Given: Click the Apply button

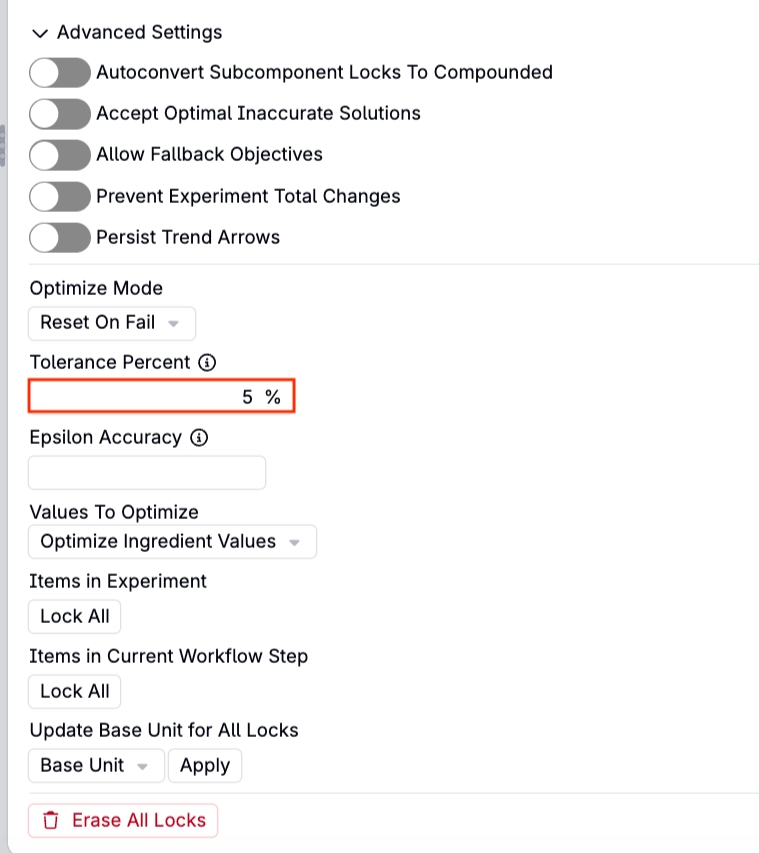Looking at the screenshot, I should point(205,766).
